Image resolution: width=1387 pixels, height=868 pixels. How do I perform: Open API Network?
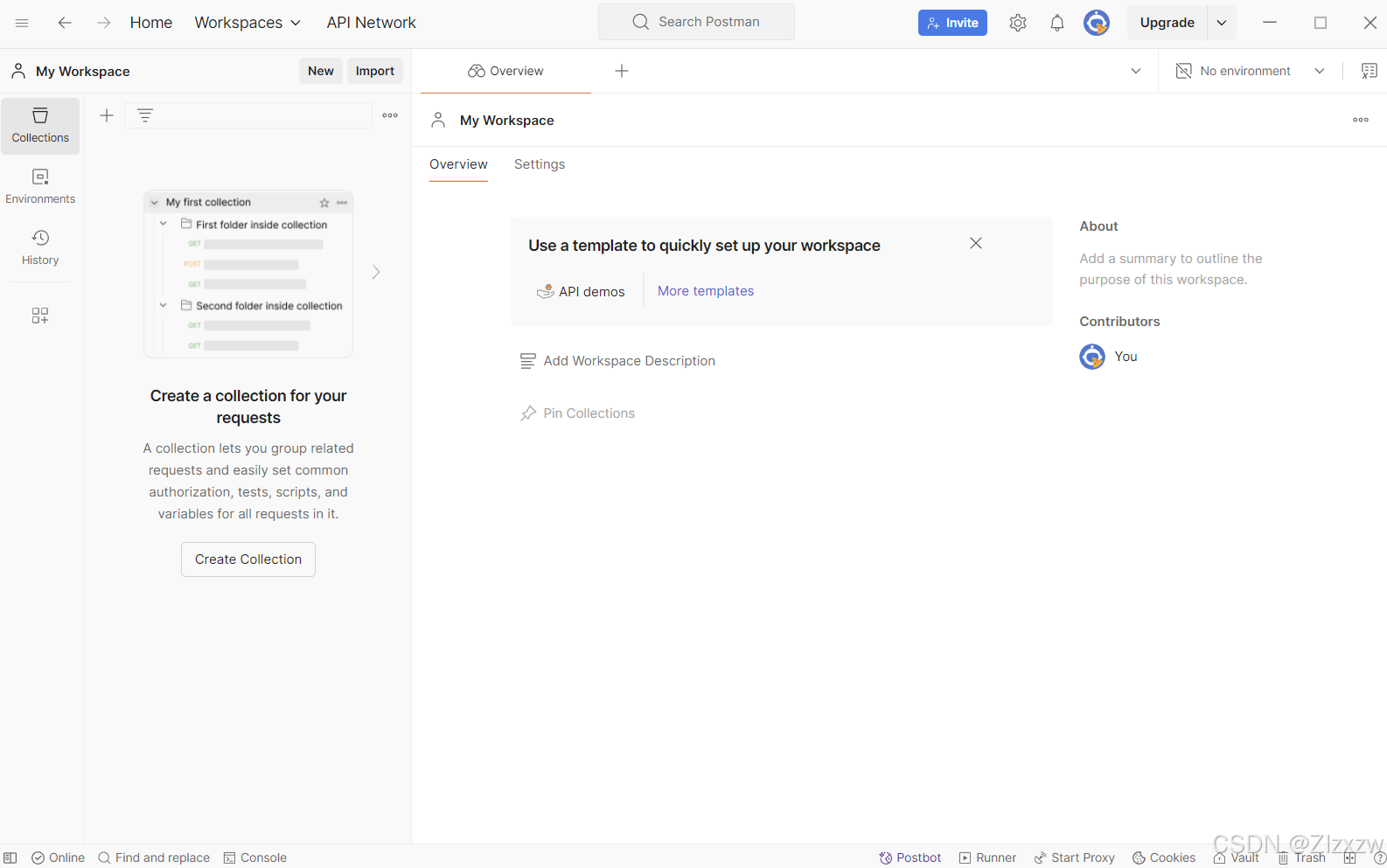(371, 23)
